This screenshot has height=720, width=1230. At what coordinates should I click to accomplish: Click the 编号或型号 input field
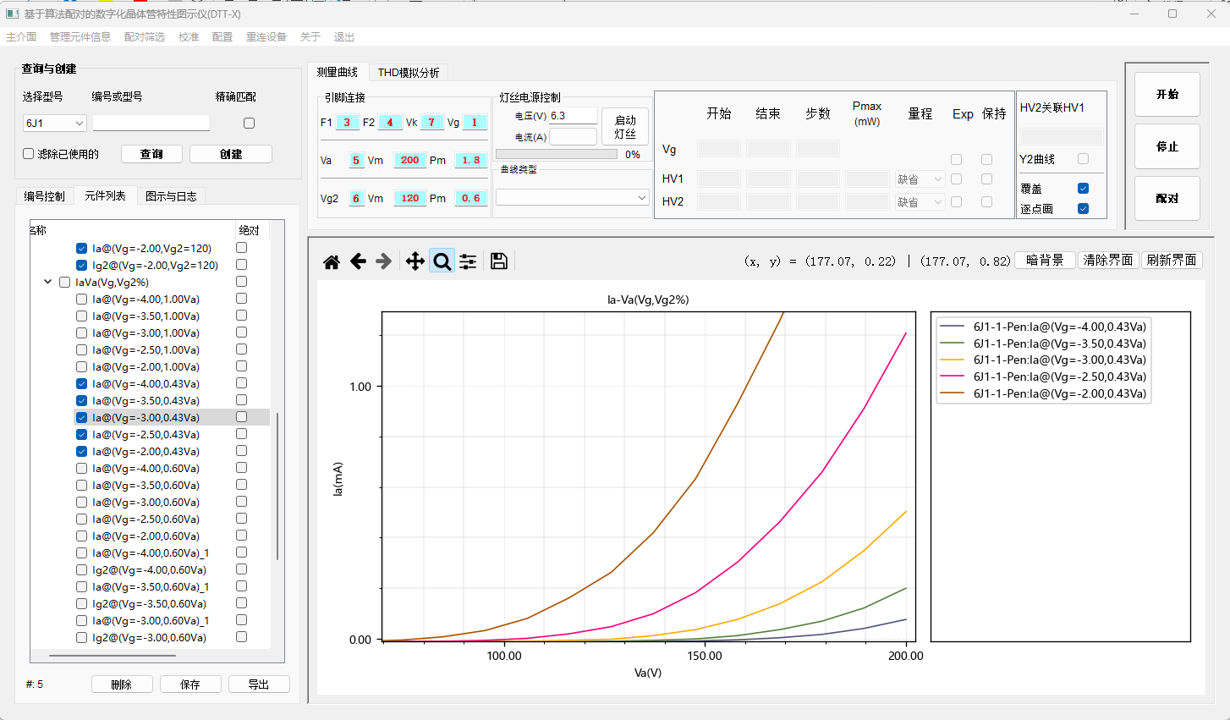tap(151, 123)
